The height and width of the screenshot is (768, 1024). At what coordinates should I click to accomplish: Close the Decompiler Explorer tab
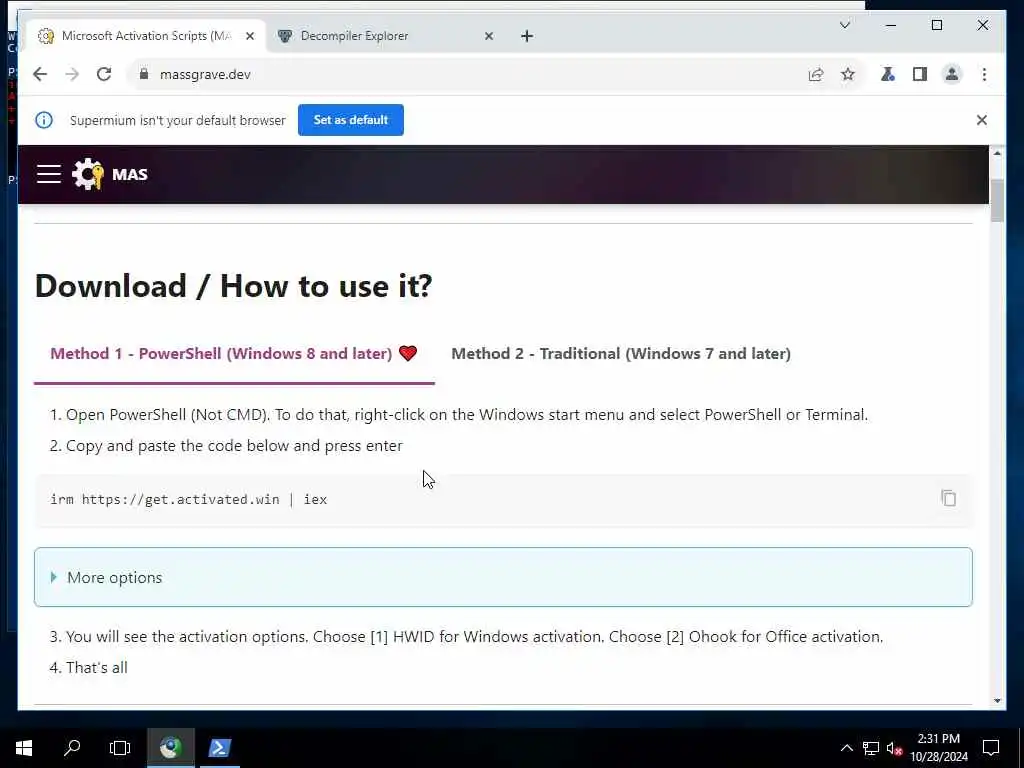(x=488, y=36)
